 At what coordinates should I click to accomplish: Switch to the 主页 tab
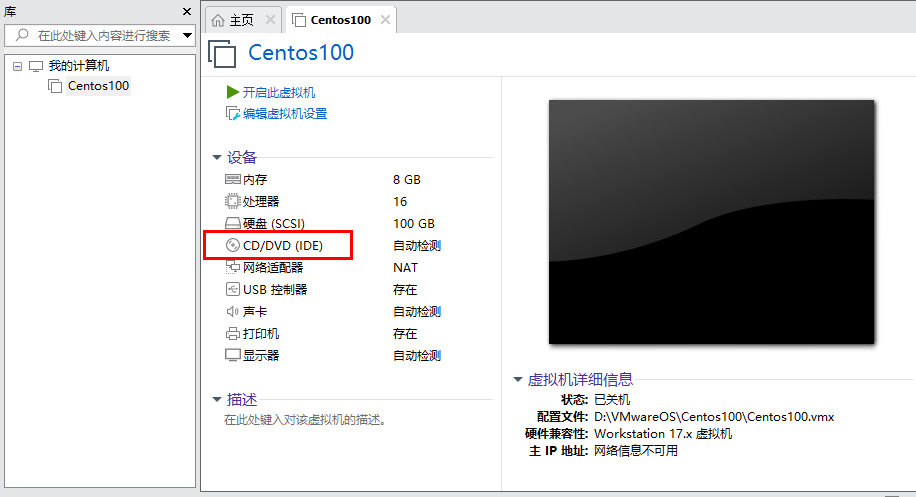(x=243, y=20)
